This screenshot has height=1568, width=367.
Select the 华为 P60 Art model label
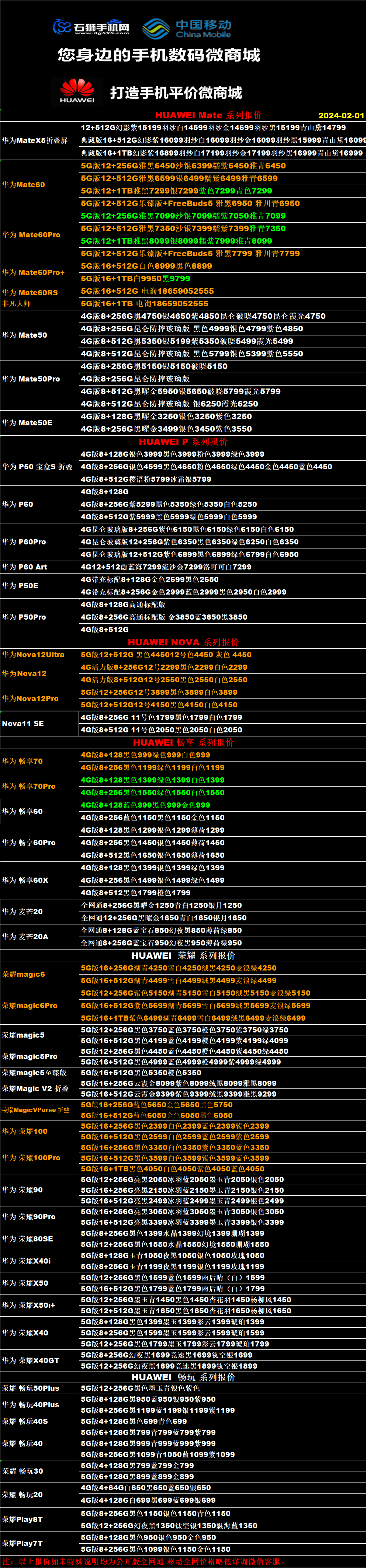tap(24, 567)
